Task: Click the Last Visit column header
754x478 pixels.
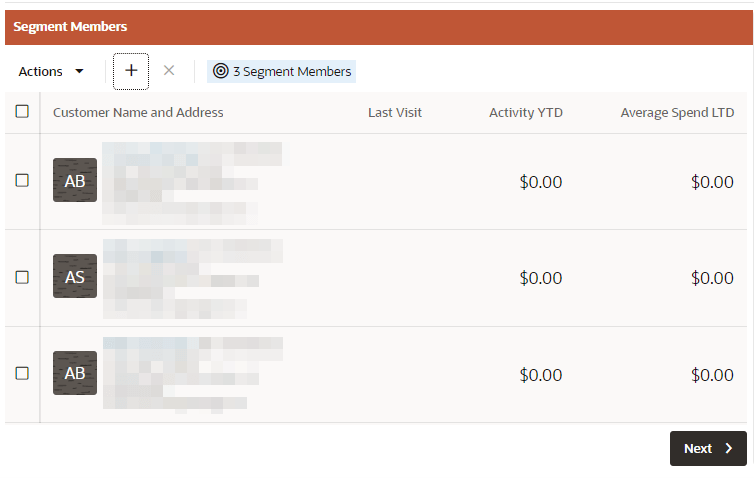Action: point(395,113)
